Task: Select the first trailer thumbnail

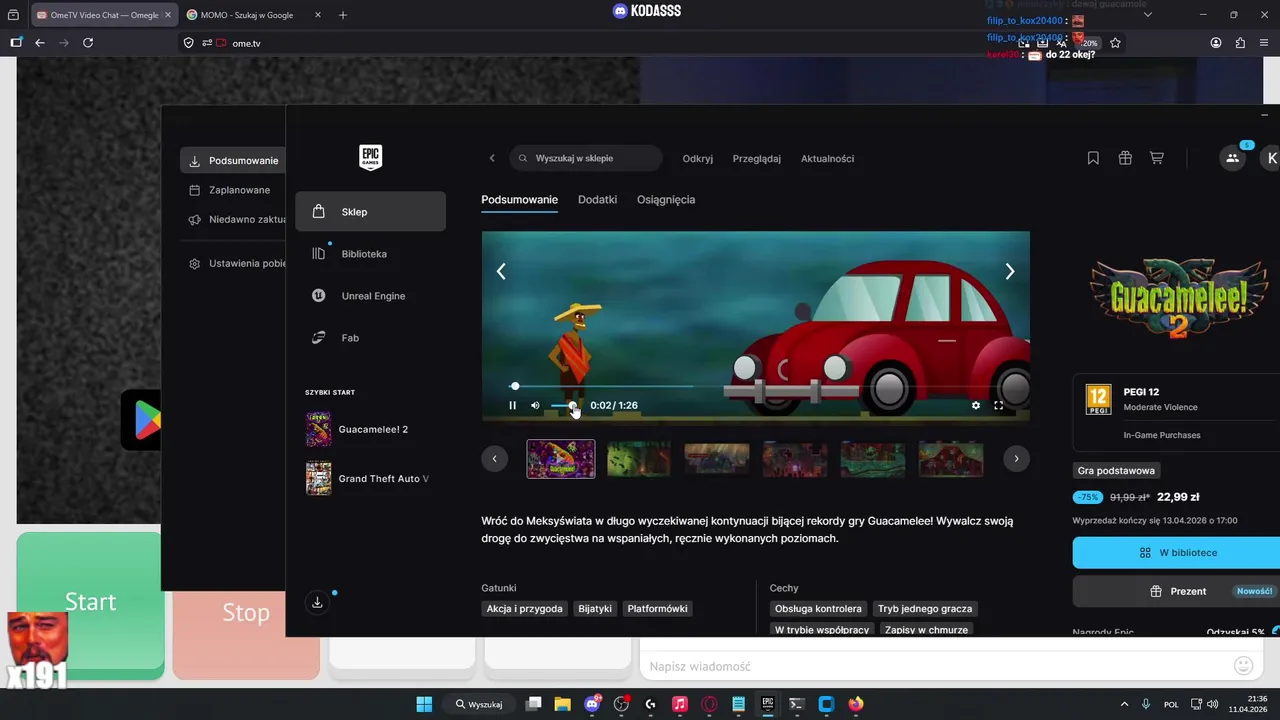Action: (561, 459)
